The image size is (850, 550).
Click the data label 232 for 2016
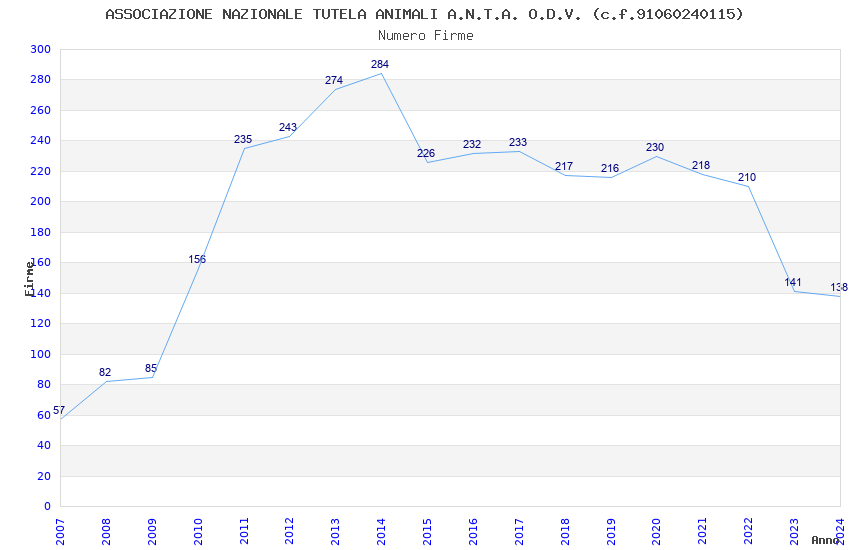pos(472,144)
